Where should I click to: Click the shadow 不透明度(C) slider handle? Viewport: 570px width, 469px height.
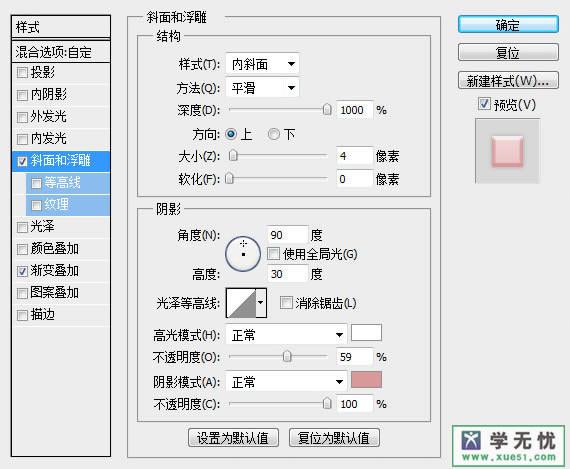[327, 404]
